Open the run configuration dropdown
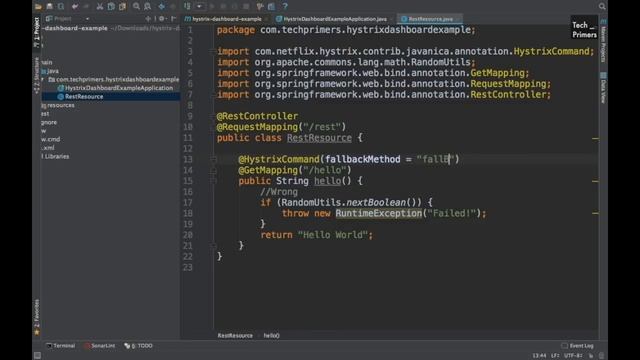The image size is (640, 360). [x=199, y=6]
